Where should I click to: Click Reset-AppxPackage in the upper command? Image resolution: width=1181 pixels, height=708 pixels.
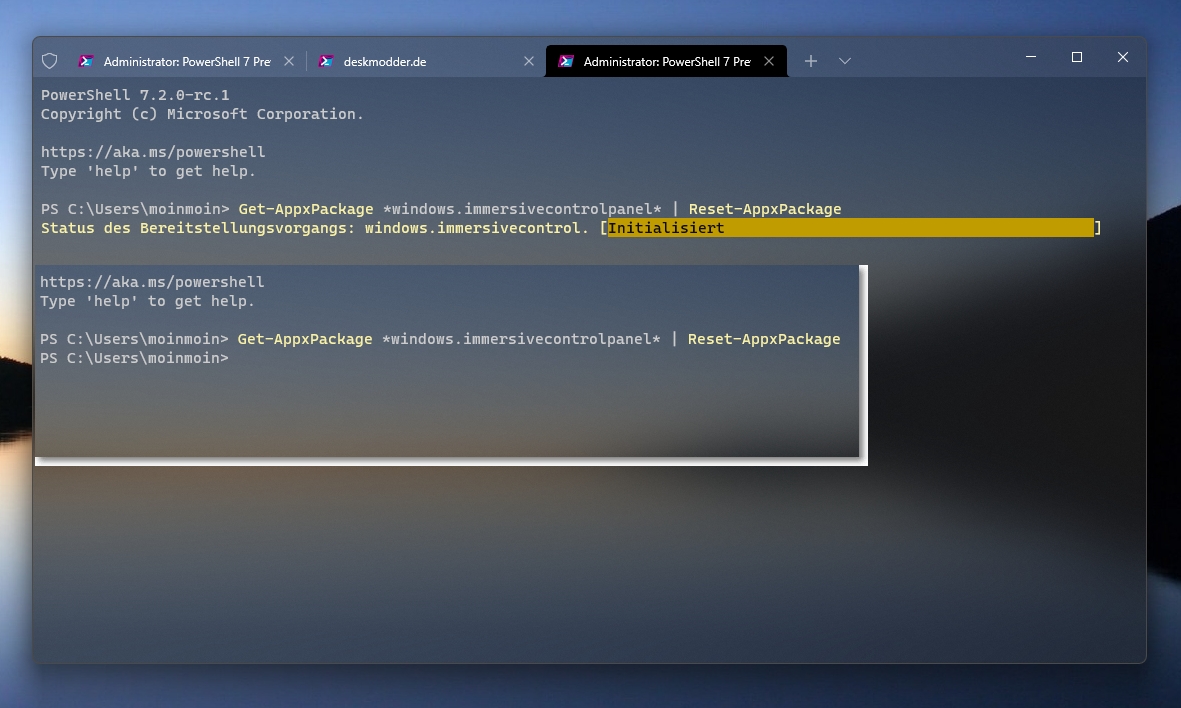point(764,209)
